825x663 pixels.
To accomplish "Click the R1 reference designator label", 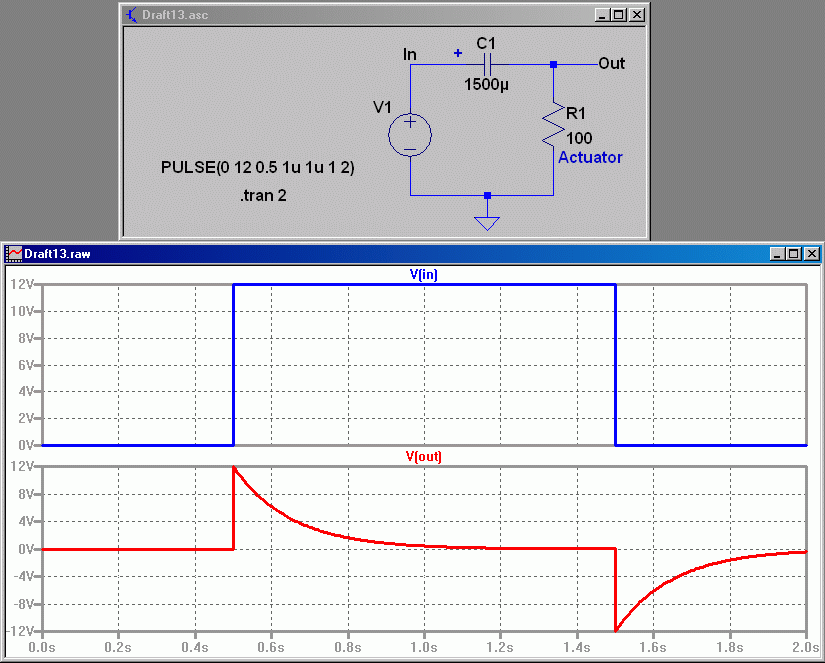I will 576,113.
